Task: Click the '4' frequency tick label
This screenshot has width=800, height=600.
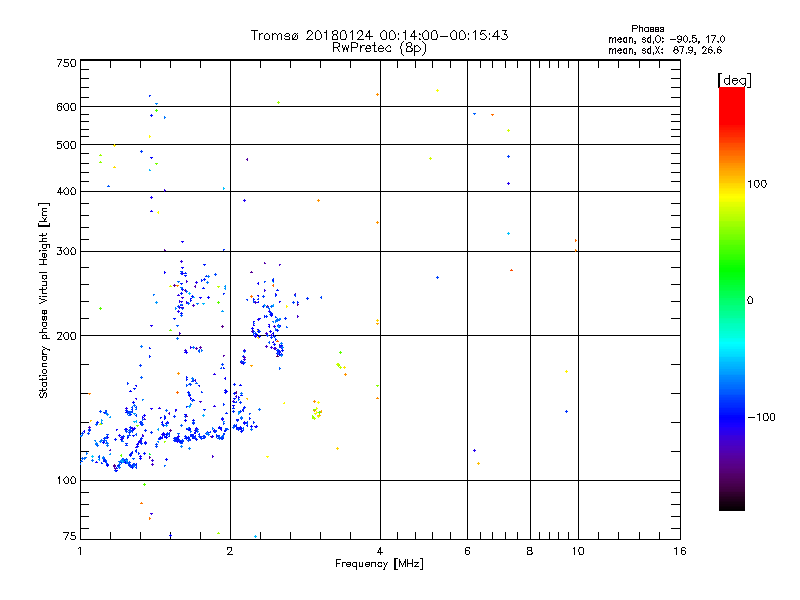Action: 380,551
